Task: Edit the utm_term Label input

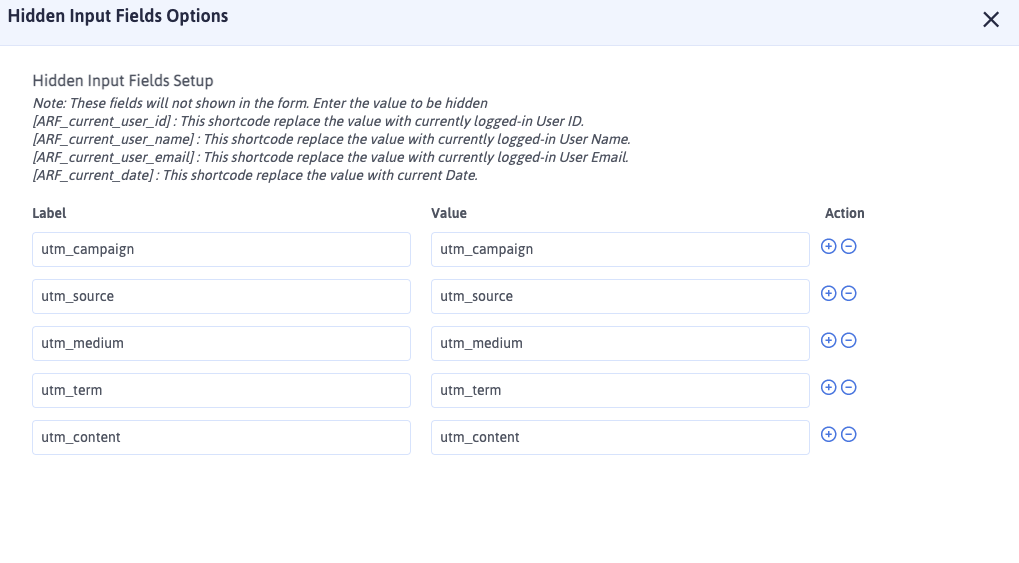Action: click(x=221, y=391)
